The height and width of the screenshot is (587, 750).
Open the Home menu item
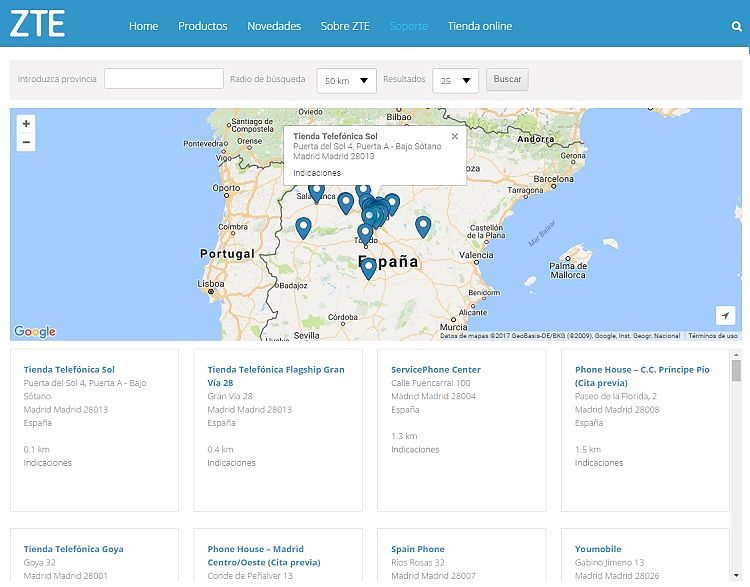[143, 26]
